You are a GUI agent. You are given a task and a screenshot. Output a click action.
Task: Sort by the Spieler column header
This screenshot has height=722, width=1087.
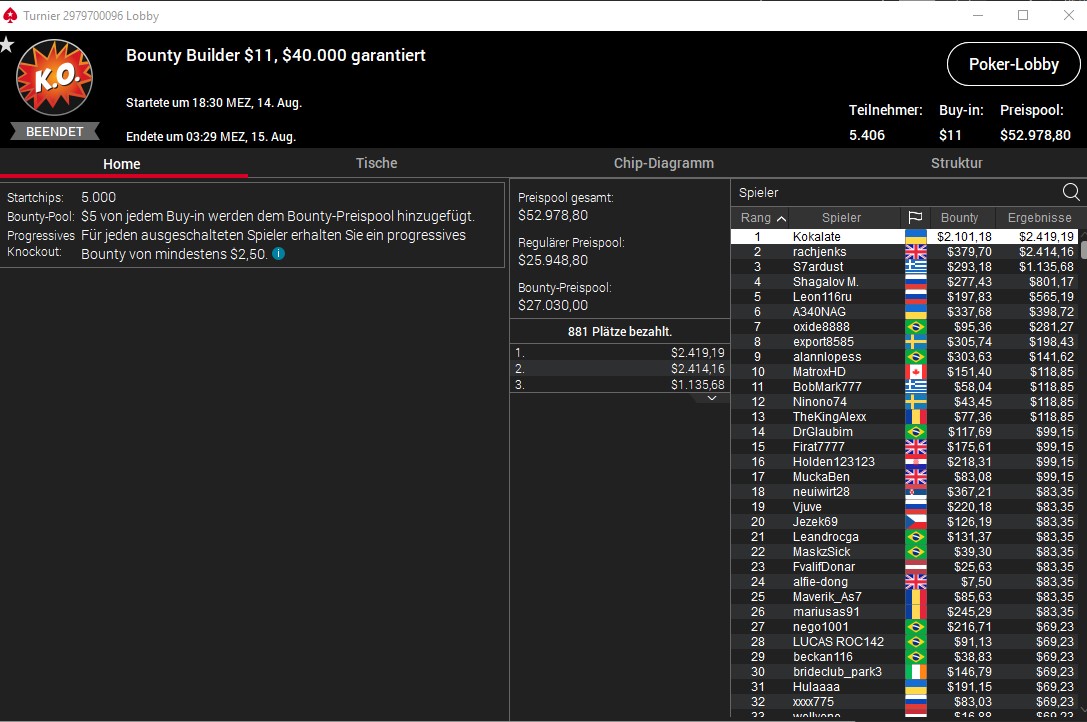pos(841,218)
